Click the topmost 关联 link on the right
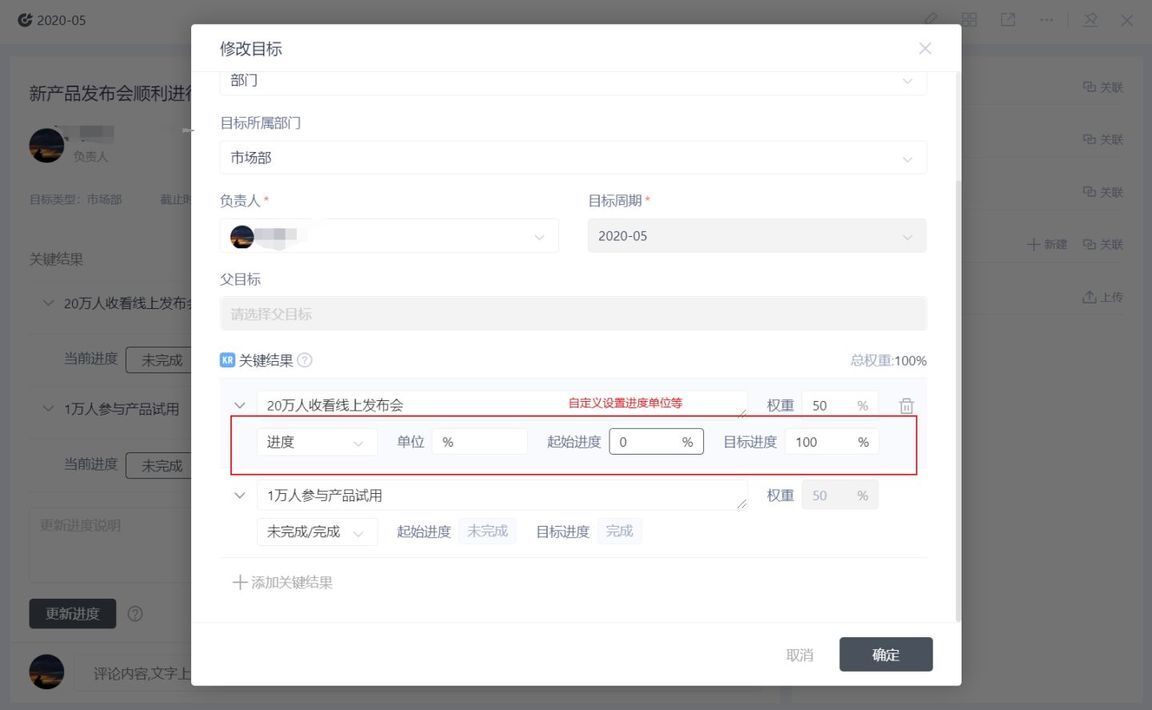The image size is (1152, 710). [1103, 87]
